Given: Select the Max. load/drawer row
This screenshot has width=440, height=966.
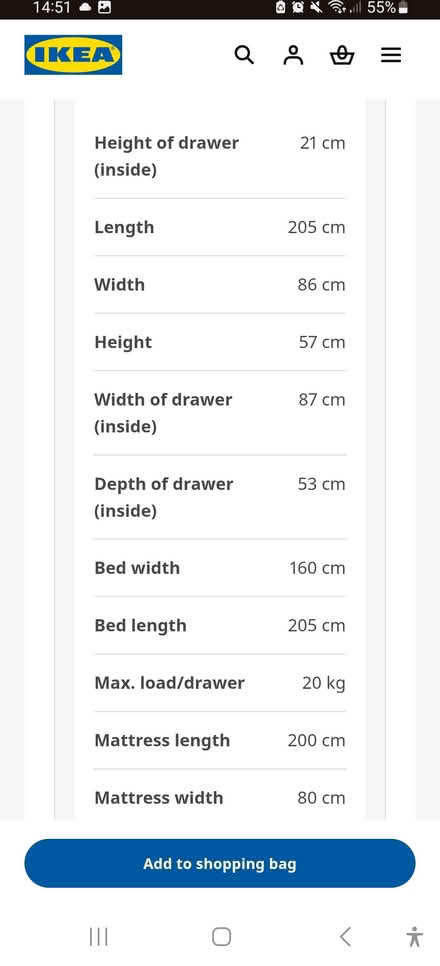Looking at the screenshot, I should click(220, 683).
